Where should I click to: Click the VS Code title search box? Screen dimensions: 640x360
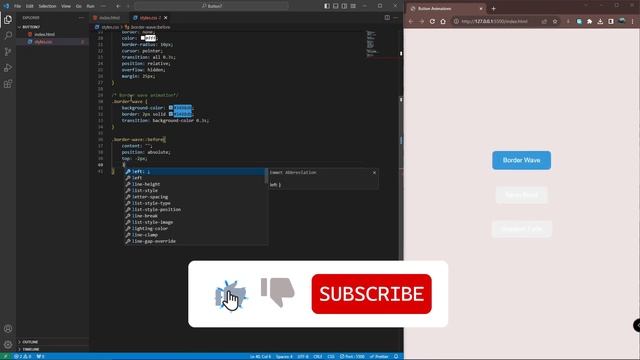coord(211,6)
